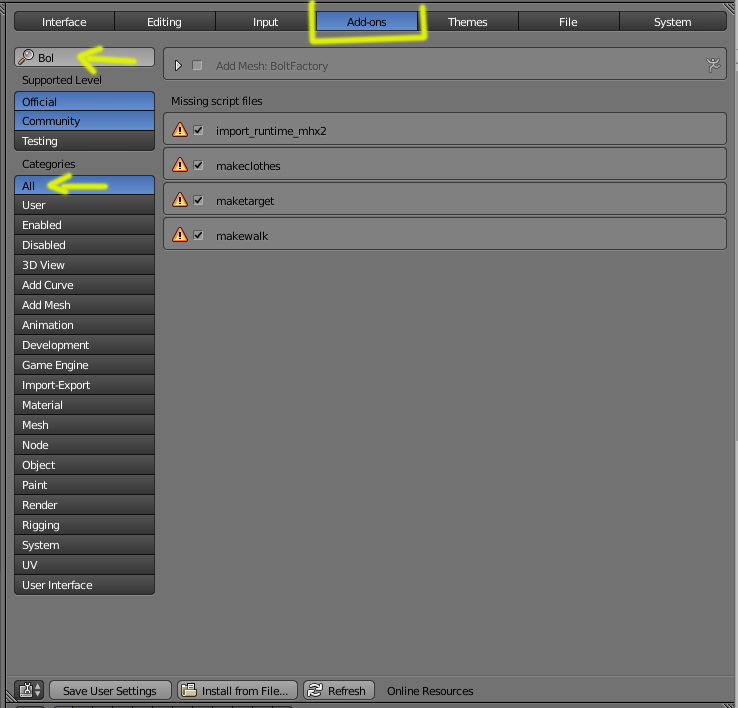Select the Rigging category
738x708 pixels.
[x=85, y=525]
